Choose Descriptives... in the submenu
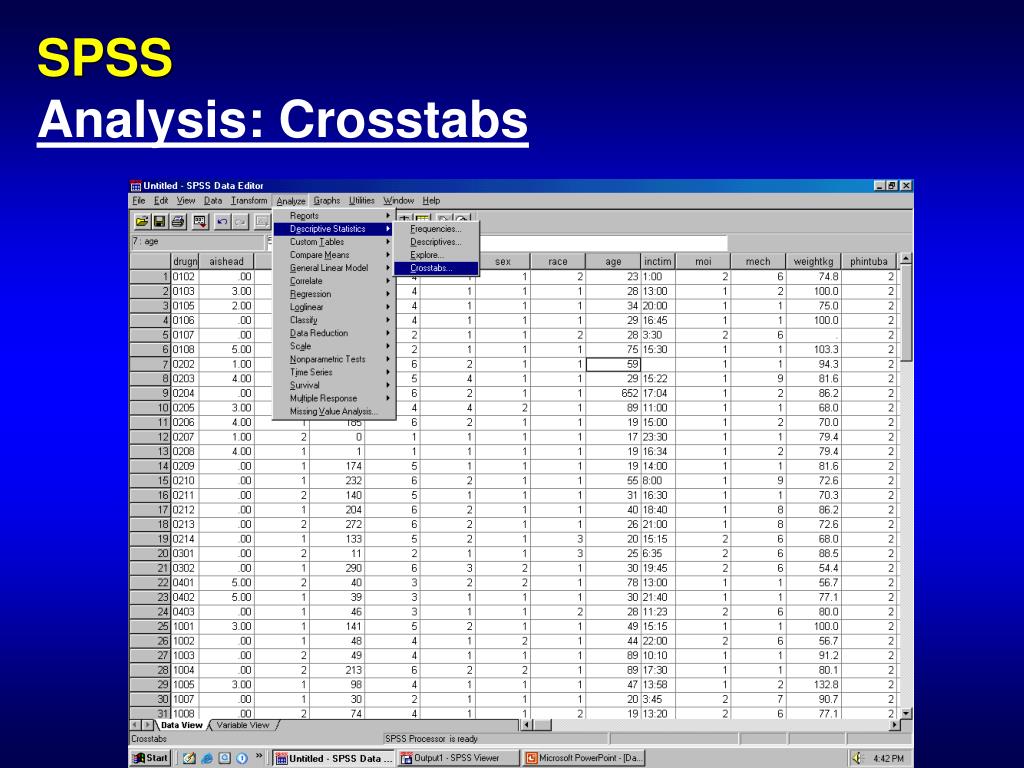Screen dimensions: 1024x768 [x=436, y=242]
